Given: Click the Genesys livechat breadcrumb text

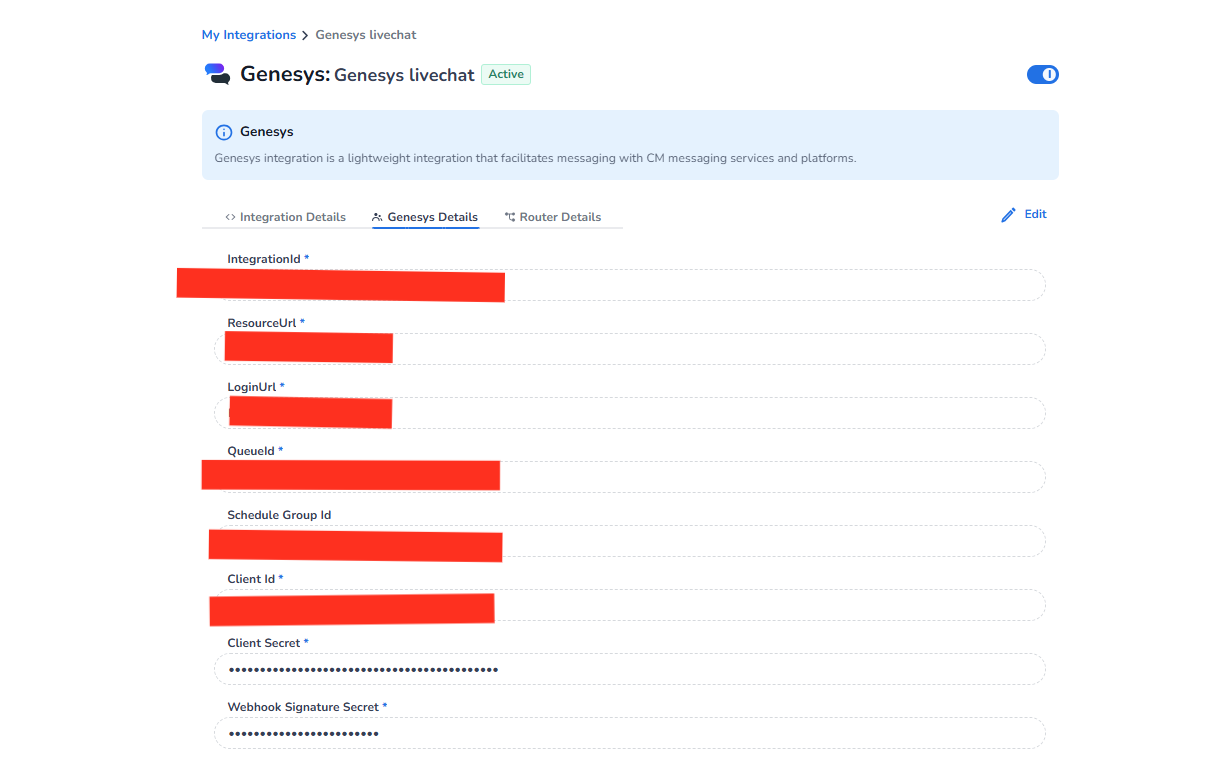Looking at the screenshot, I should (x=366, y=35).
